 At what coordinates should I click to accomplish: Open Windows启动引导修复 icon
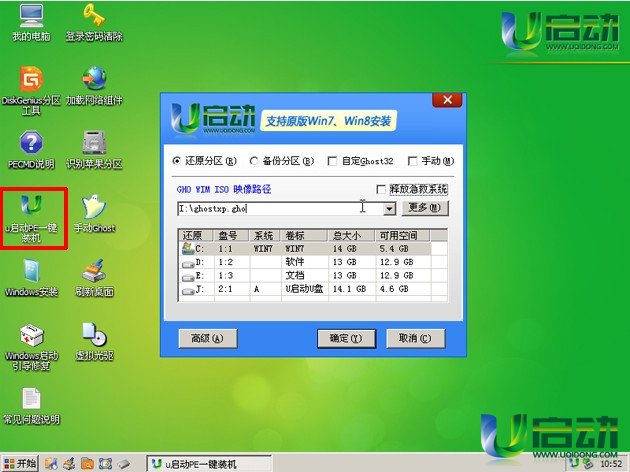(x=32, y=340)
